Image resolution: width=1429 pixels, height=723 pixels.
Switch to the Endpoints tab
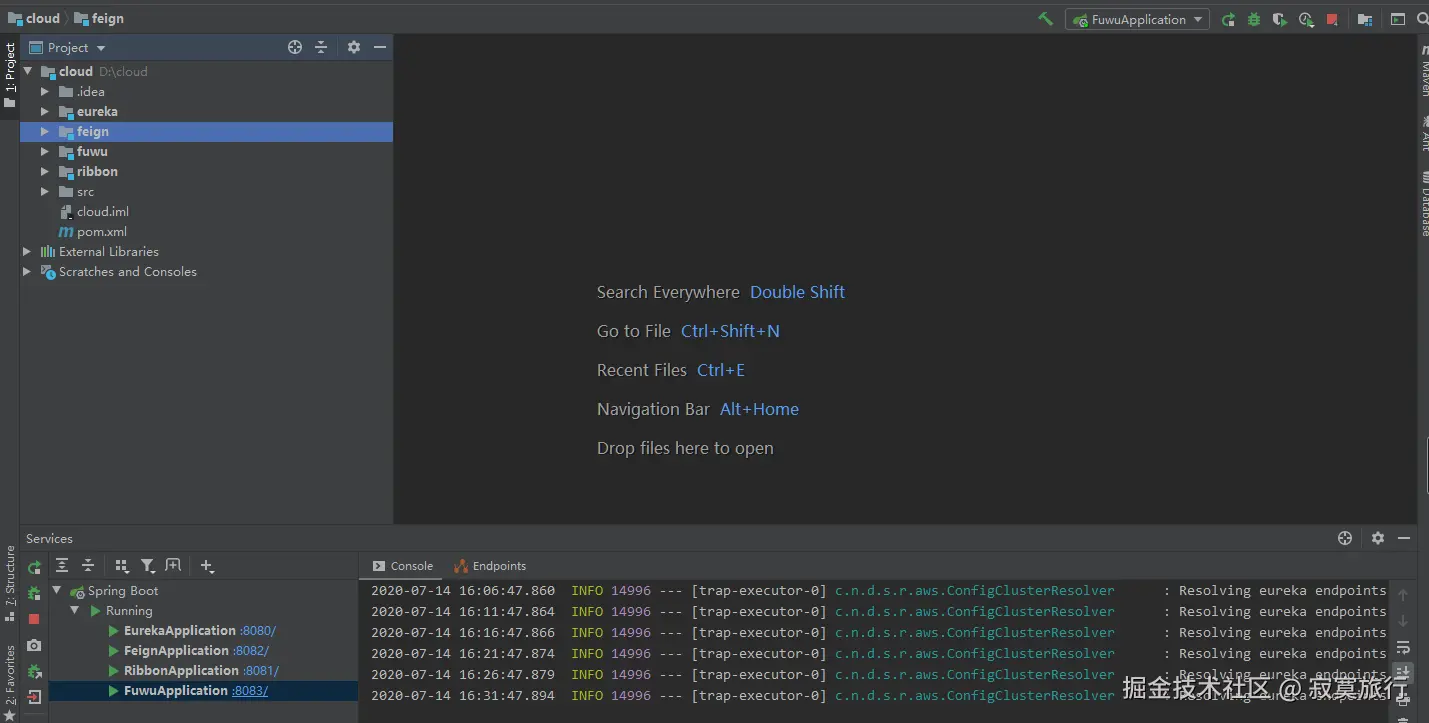coord(490,566)
